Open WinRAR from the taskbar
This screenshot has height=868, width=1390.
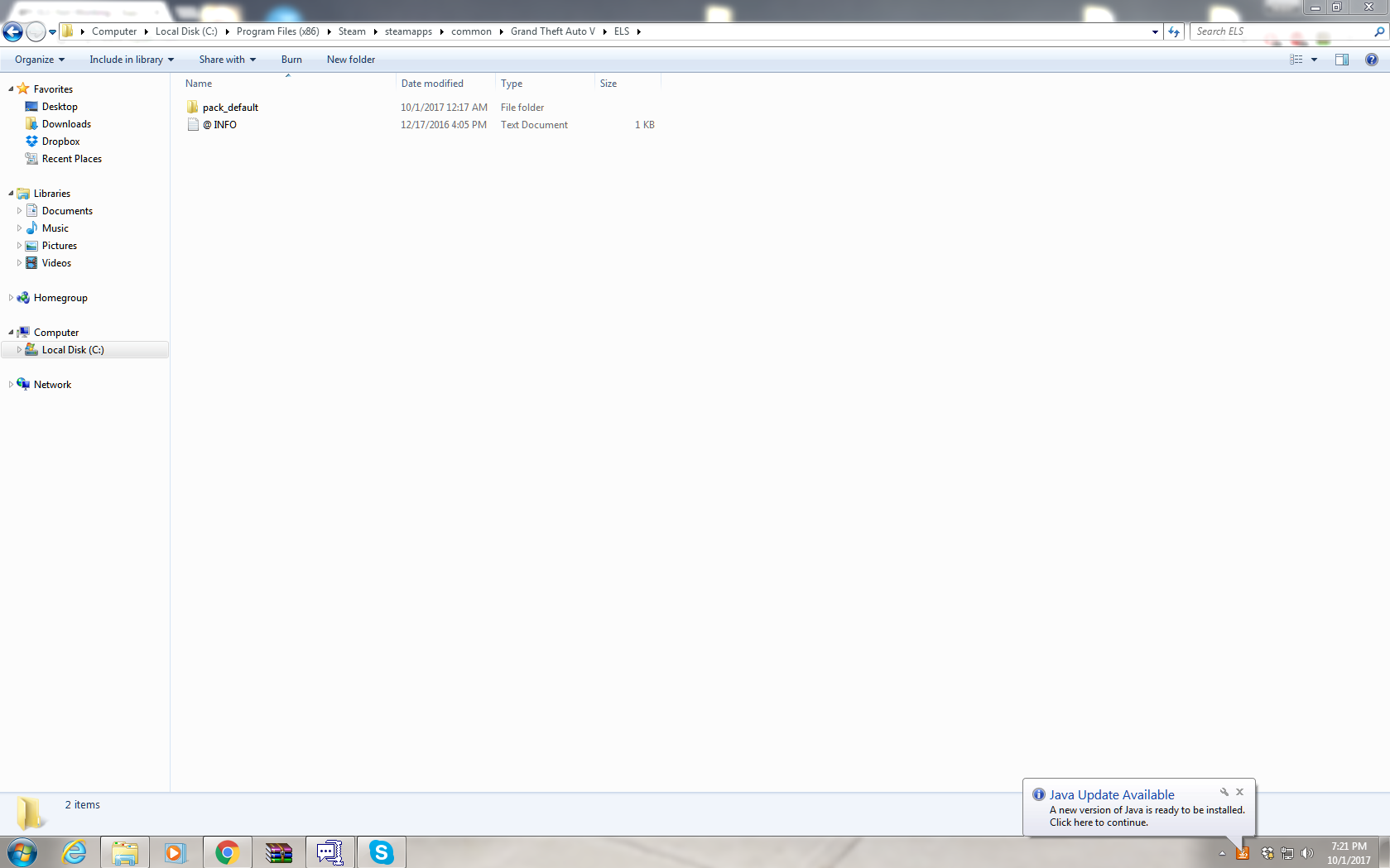click(x=279, y=852)
